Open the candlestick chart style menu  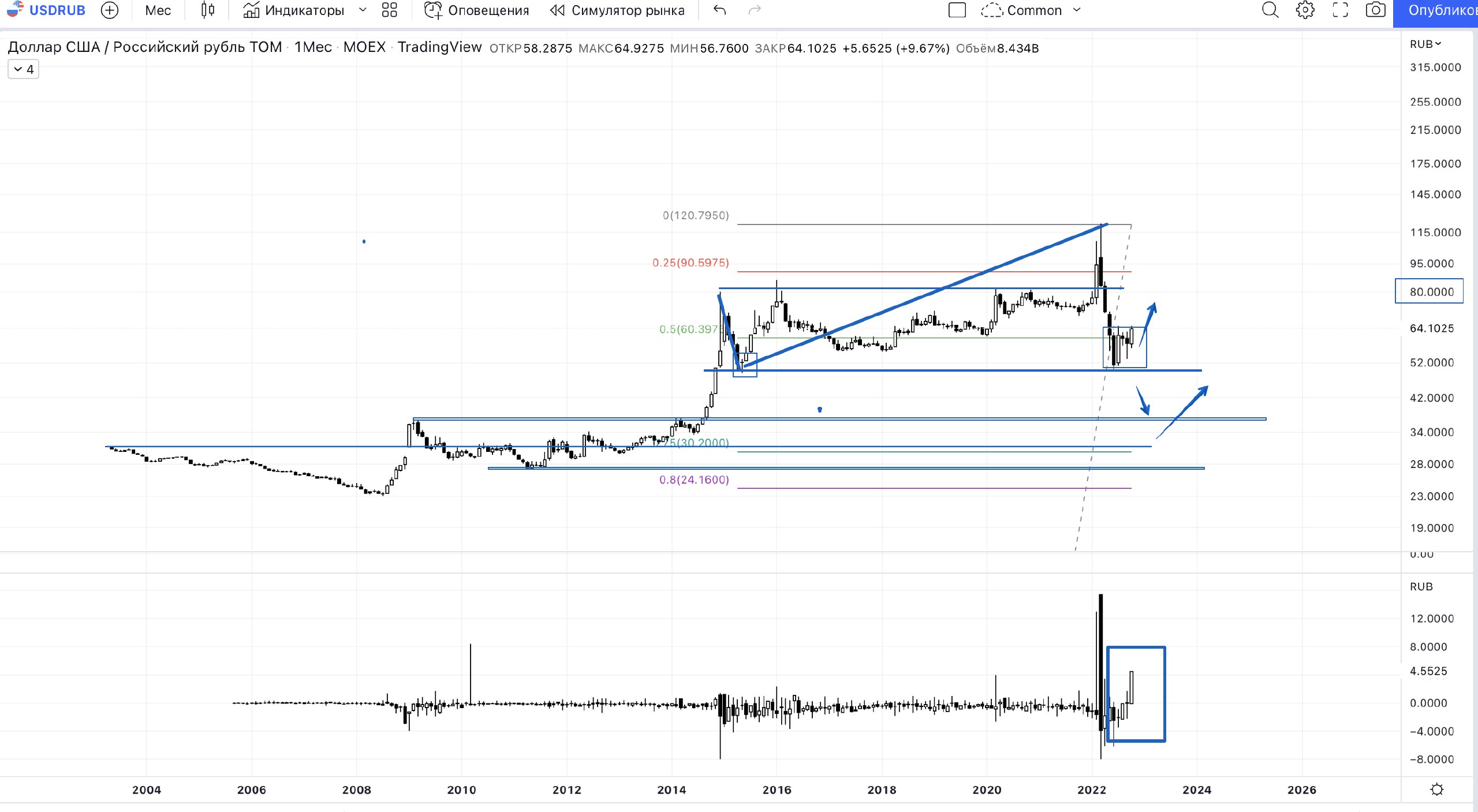pyautogui.click(x=208, y=10)
